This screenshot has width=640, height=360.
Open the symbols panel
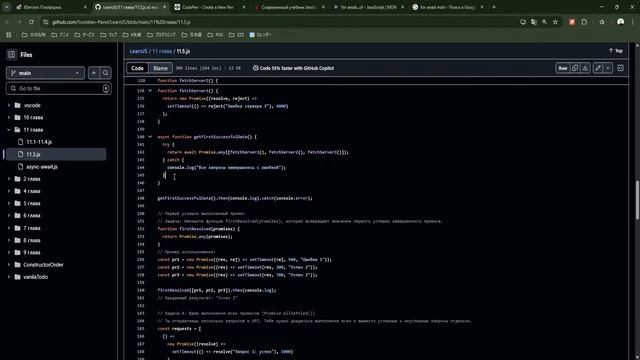pyautogui.click(x=620, y=68)
